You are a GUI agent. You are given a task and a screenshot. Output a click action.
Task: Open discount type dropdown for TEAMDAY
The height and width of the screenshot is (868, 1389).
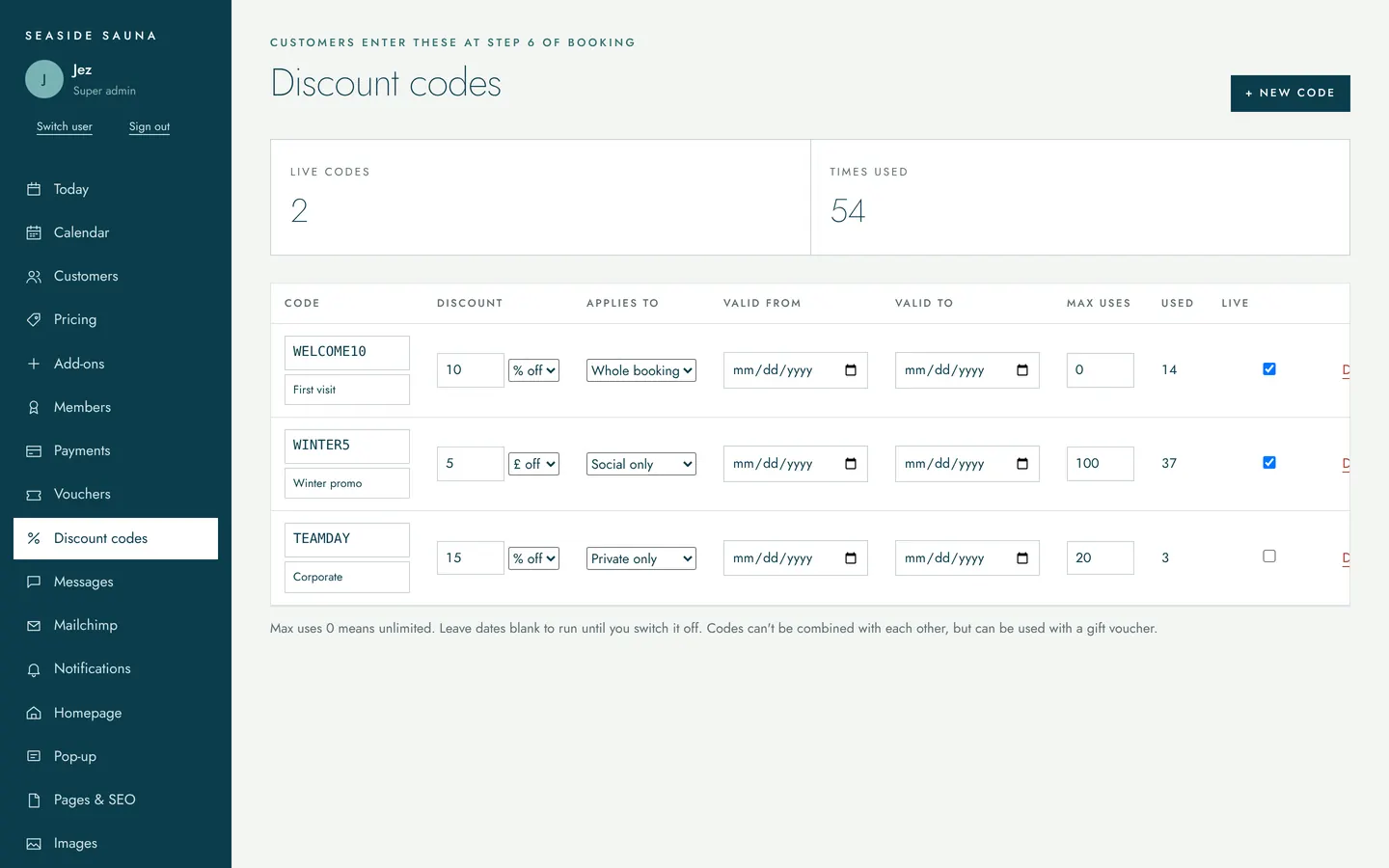tap(534, 558)
